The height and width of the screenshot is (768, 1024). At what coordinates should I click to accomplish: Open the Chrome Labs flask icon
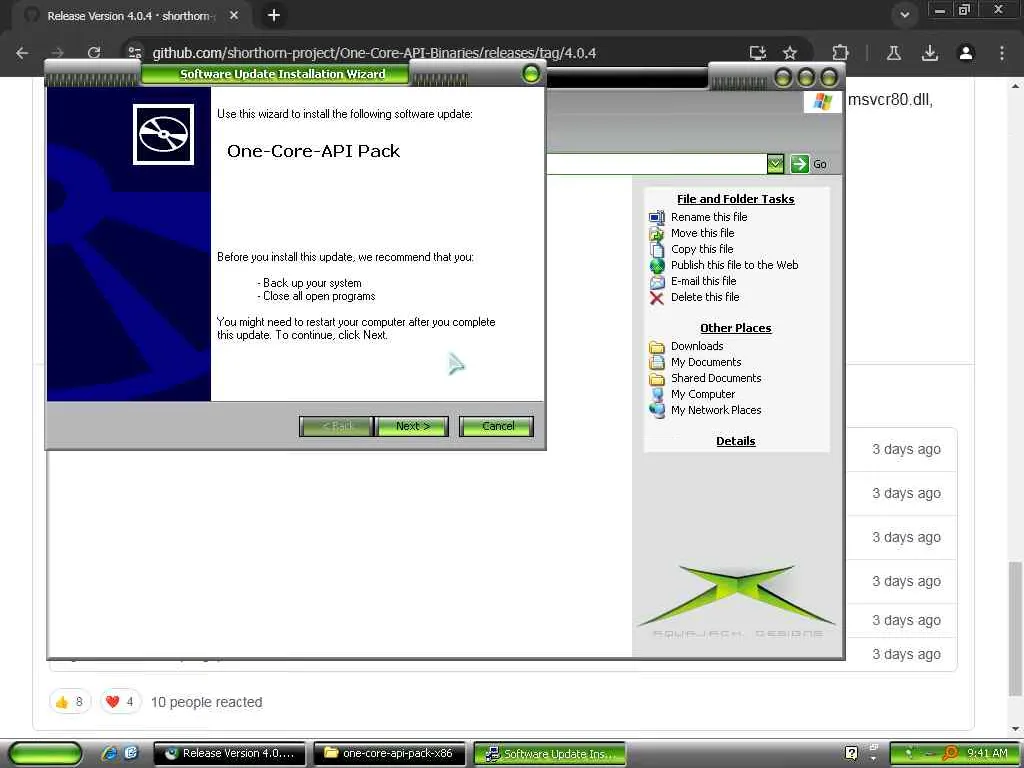[x=893, y=53]
